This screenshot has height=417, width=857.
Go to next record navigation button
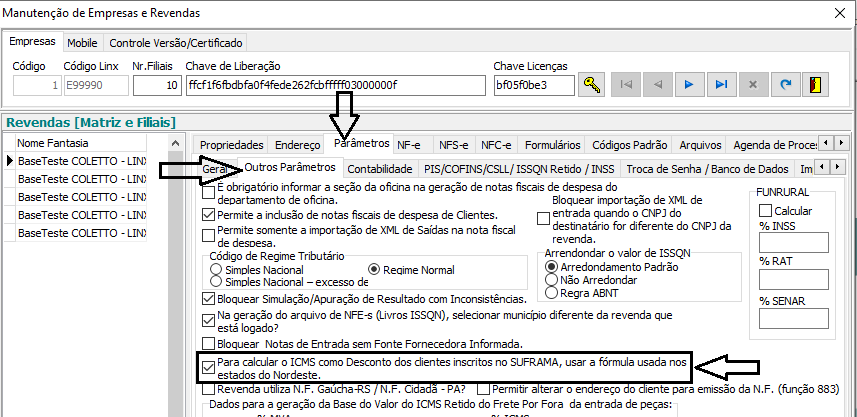(x=689, y=85)
